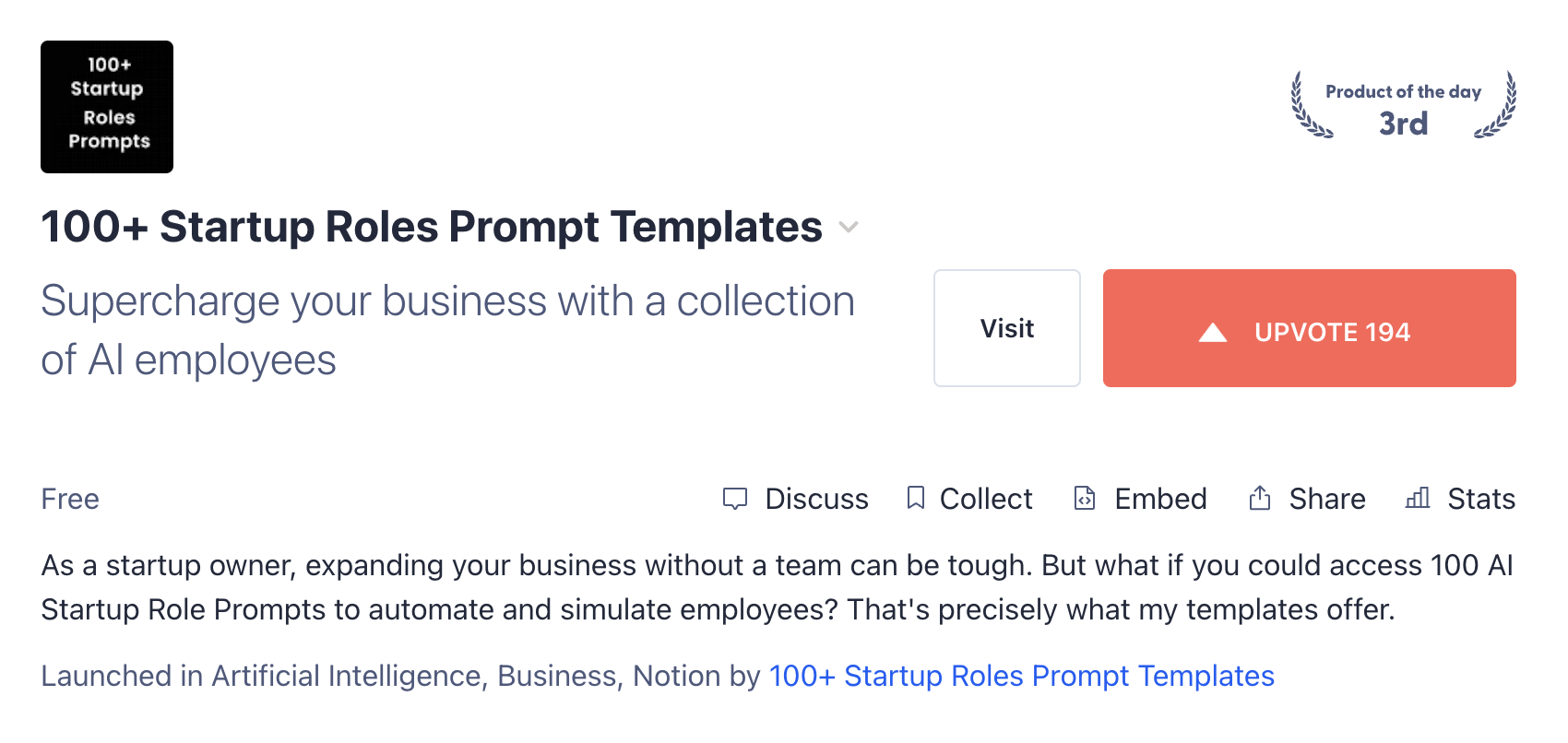The height and width of the screenshot is (743, 1568).
Task: Upvote the product via the UPVOTE 194 label
Action: click(1332, 332)
